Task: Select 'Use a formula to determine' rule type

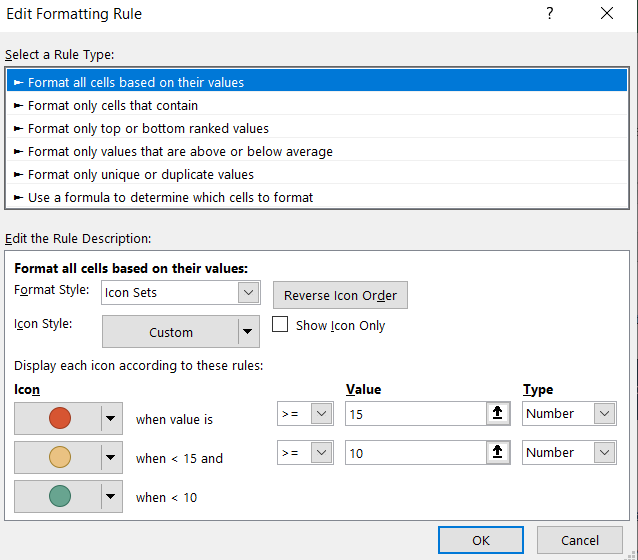Action: tap(170, 197)
